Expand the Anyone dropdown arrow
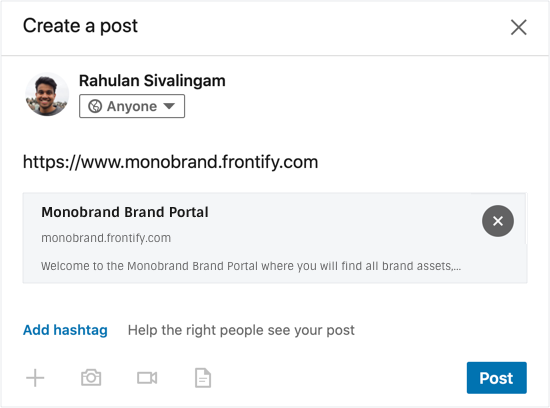The image size is (550, 408). pyautogui.click(x=169, y=106)
